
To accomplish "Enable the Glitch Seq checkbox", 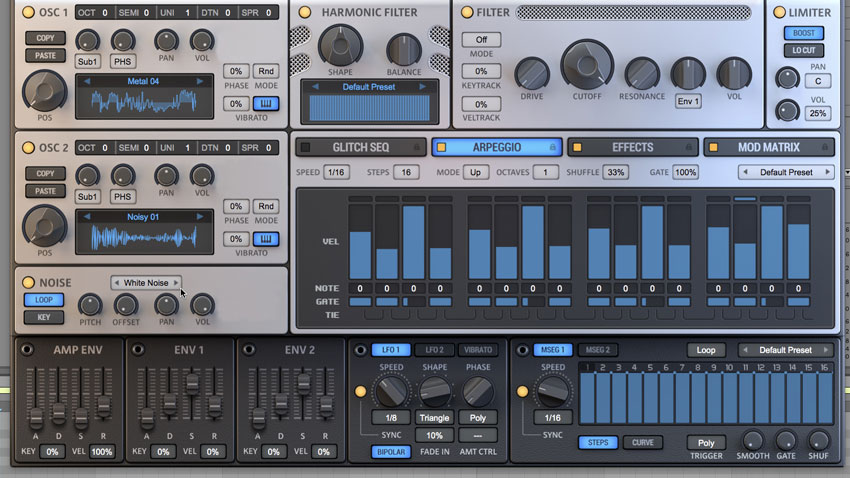I will pos(306,147).
